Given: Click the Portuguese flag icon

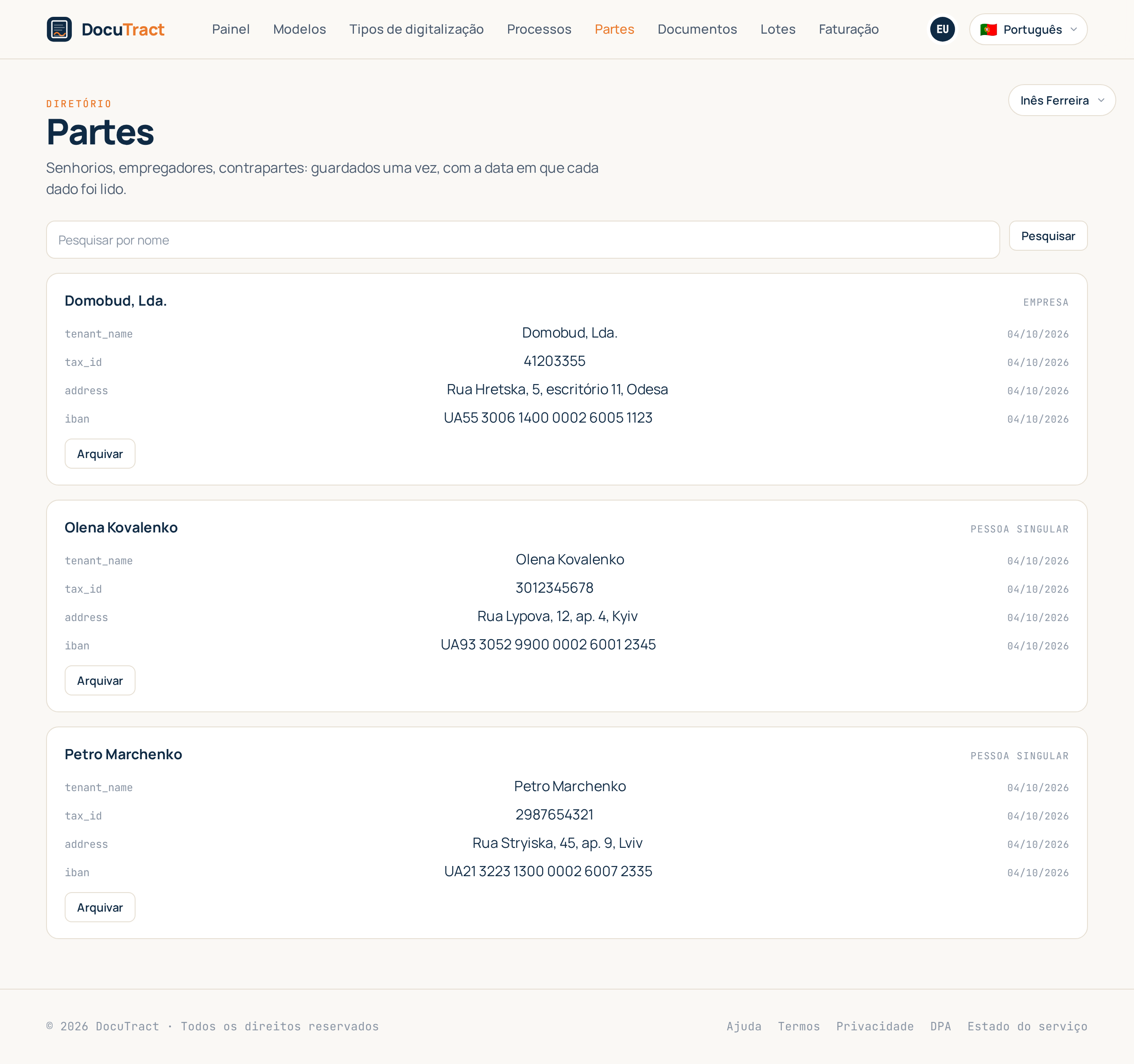Looking at the screenshot, I should point(989,30).
